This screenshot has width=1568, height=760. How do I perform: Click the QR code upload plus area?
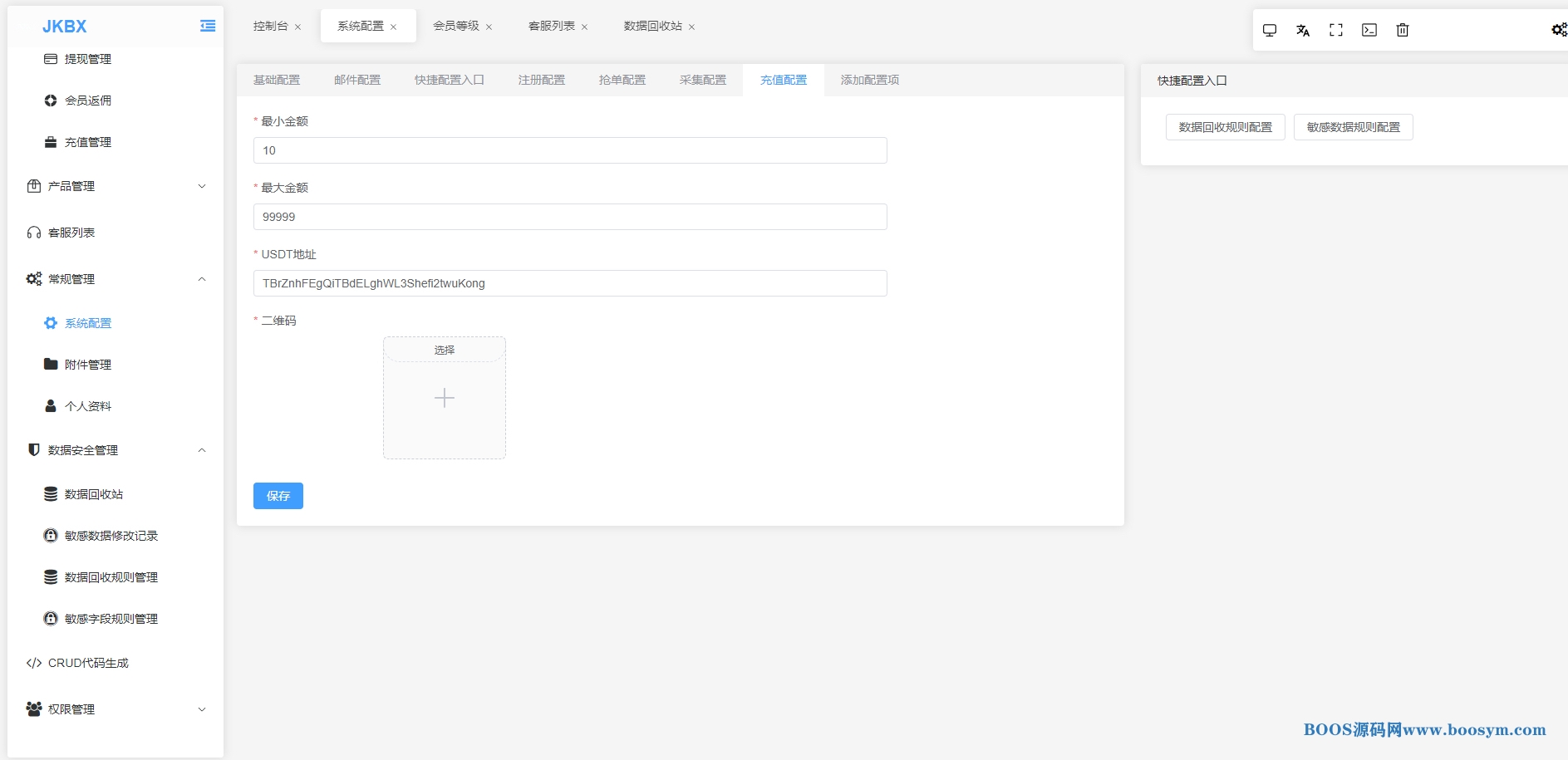point(445,399)
